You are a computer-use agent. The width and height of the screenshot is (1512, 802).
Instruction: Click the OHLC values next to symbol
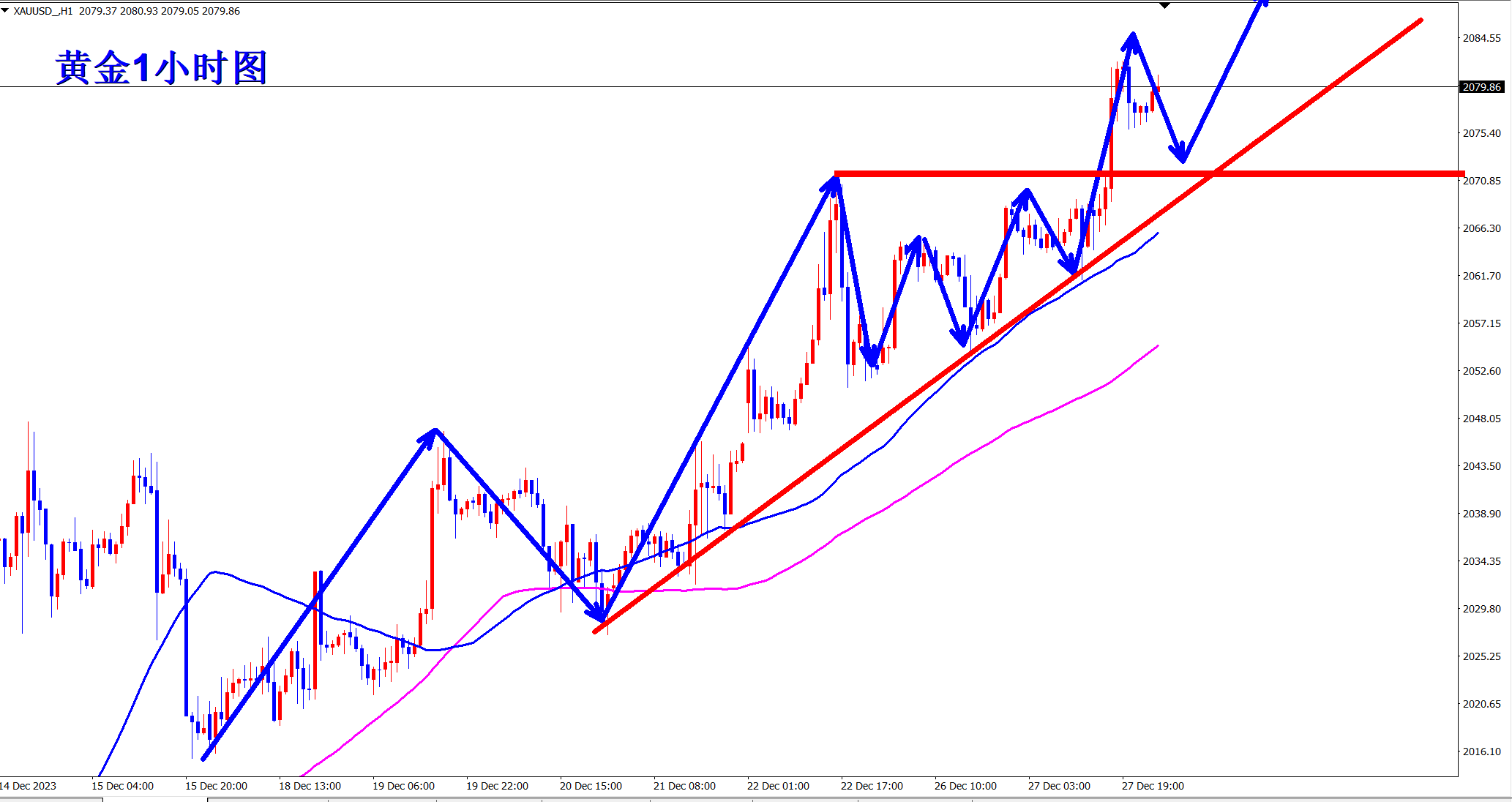(160, 11)
